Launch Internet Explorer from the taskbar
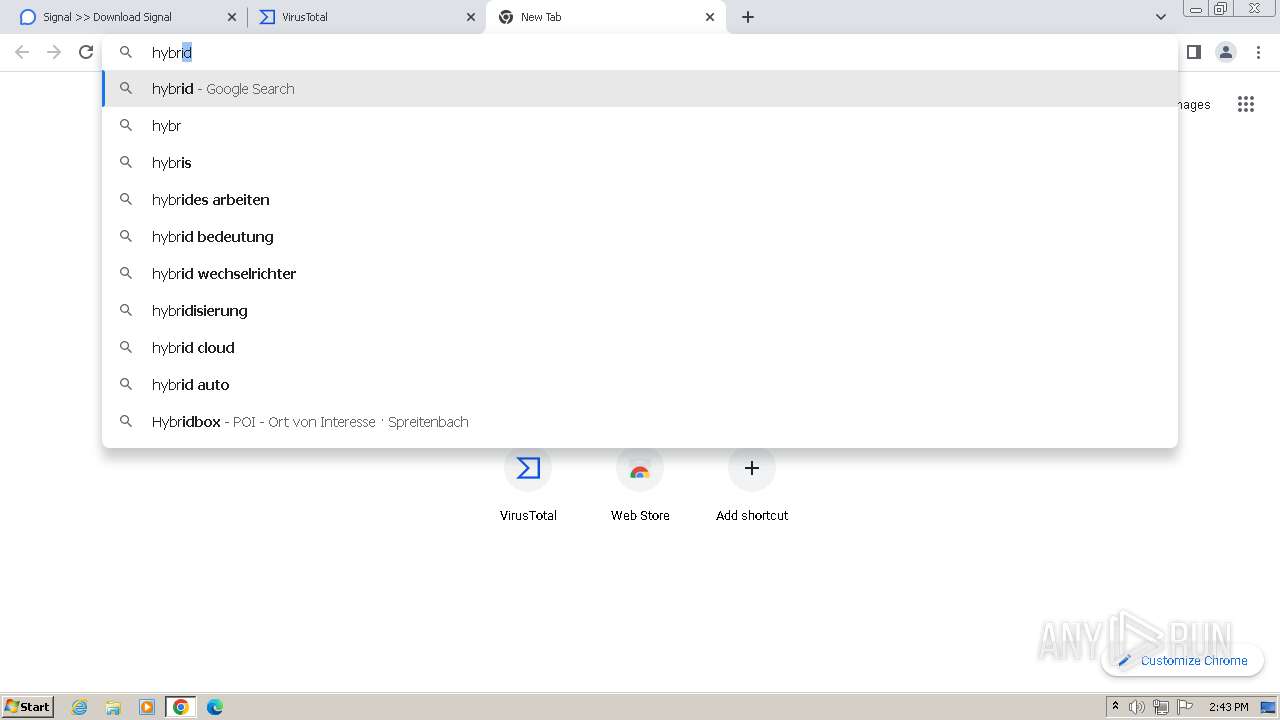Screen dimensions: 1280x720 click(x=80, y=707)
